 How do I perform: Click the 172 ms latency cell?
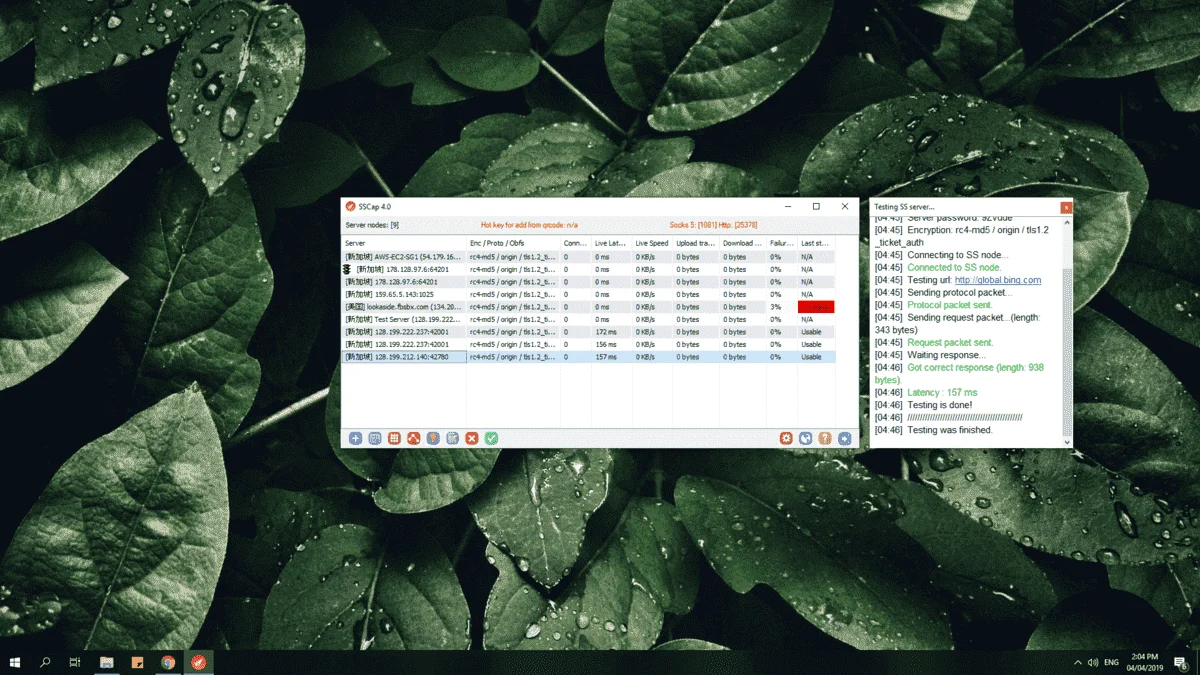pos(611,332)
